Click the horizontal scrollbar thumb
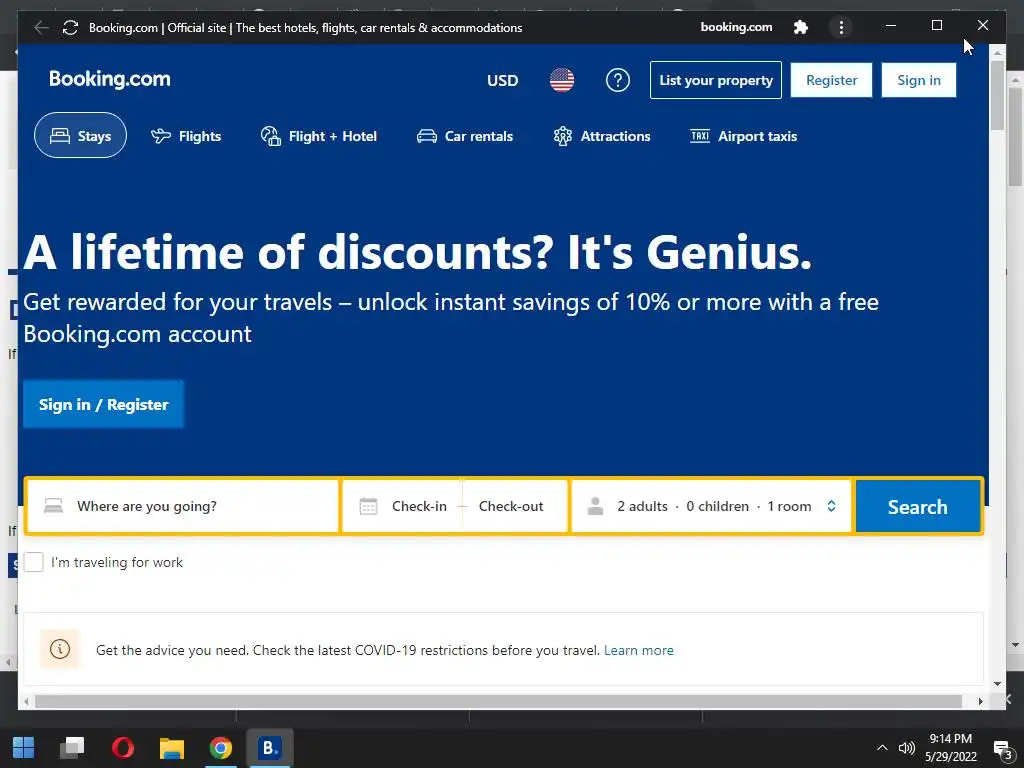 [498, 701]
